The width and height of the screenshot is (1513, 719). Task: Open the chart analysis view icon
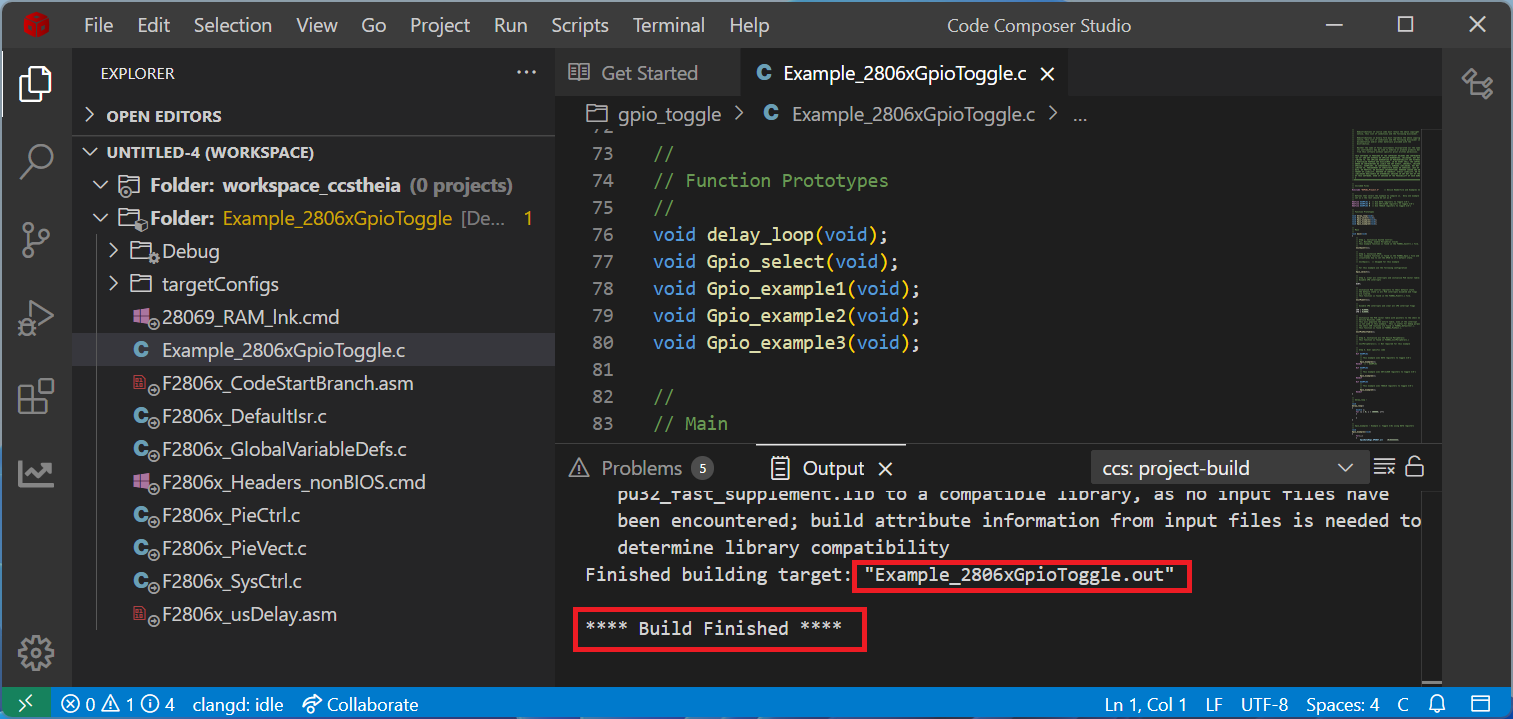(x=36, y=473)
